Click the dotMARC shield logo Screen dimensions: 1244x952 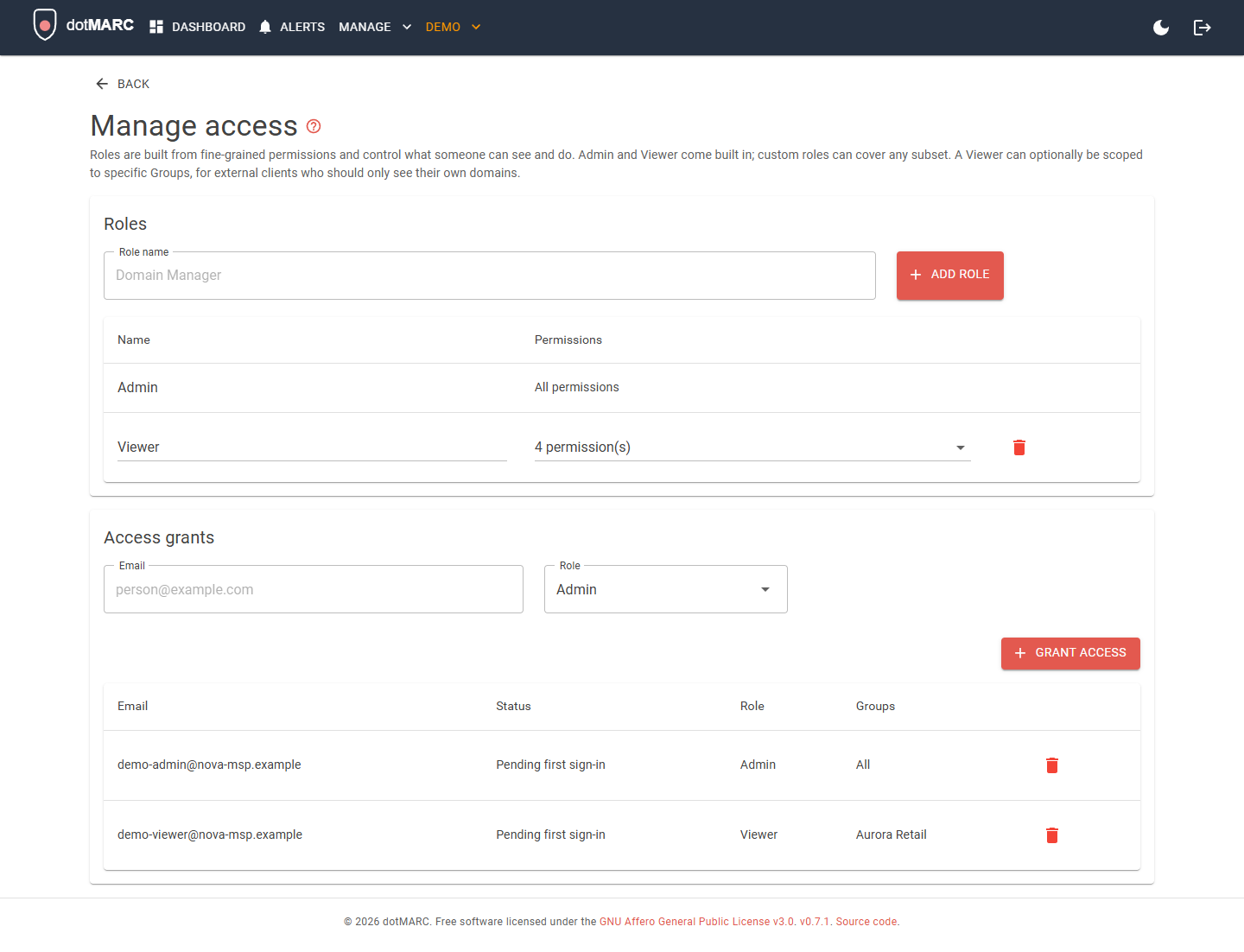[45, 25]
